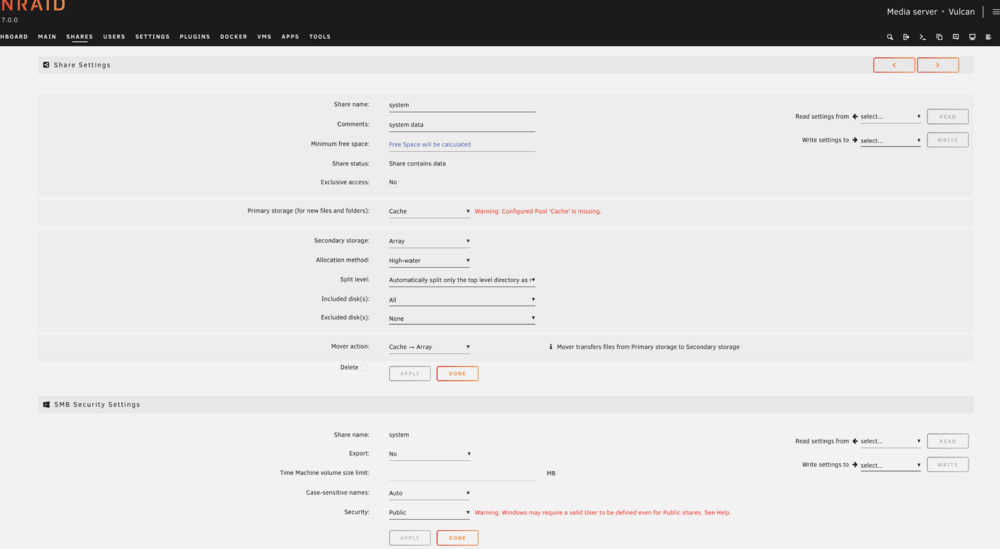Click the info icon beside Mover description
This screenshot has height=549, width=1000.
(x=550, y=347)
